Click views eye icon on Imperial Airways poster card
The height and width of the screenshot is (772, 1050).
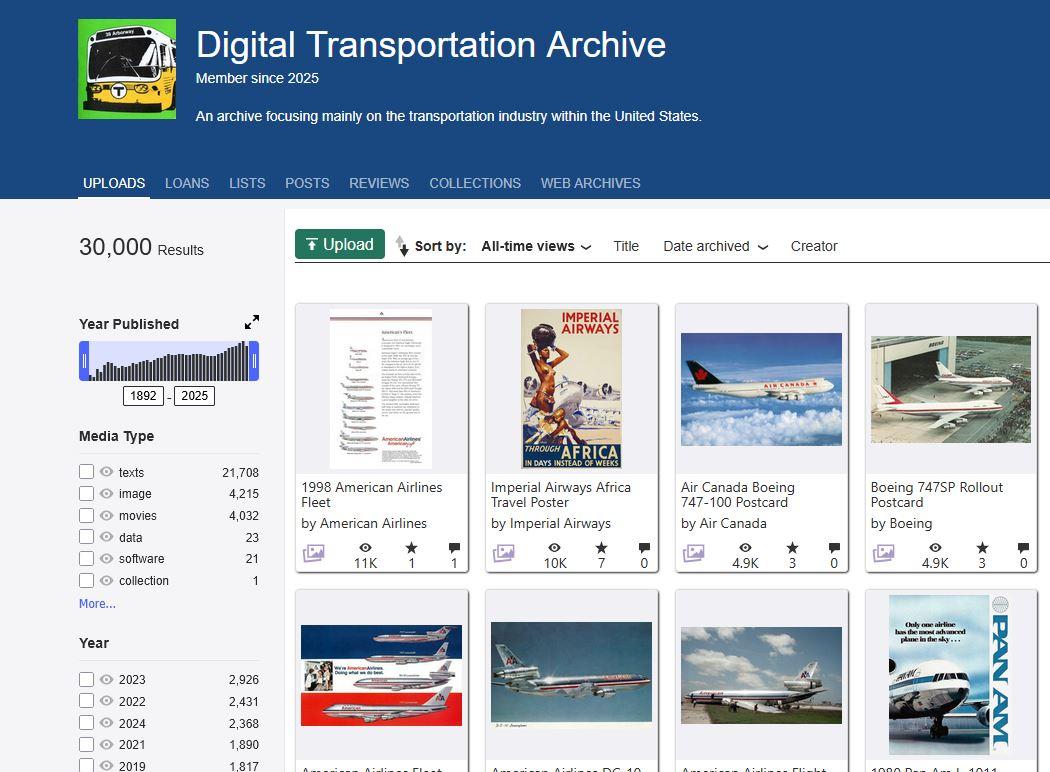[554, 548]
